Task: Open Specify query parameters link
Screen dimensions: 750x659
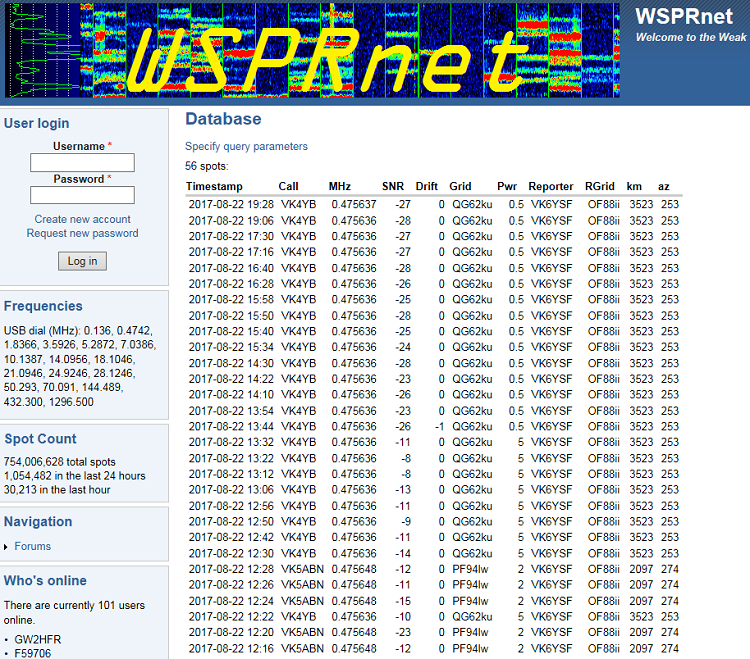Action: [246, 146]
